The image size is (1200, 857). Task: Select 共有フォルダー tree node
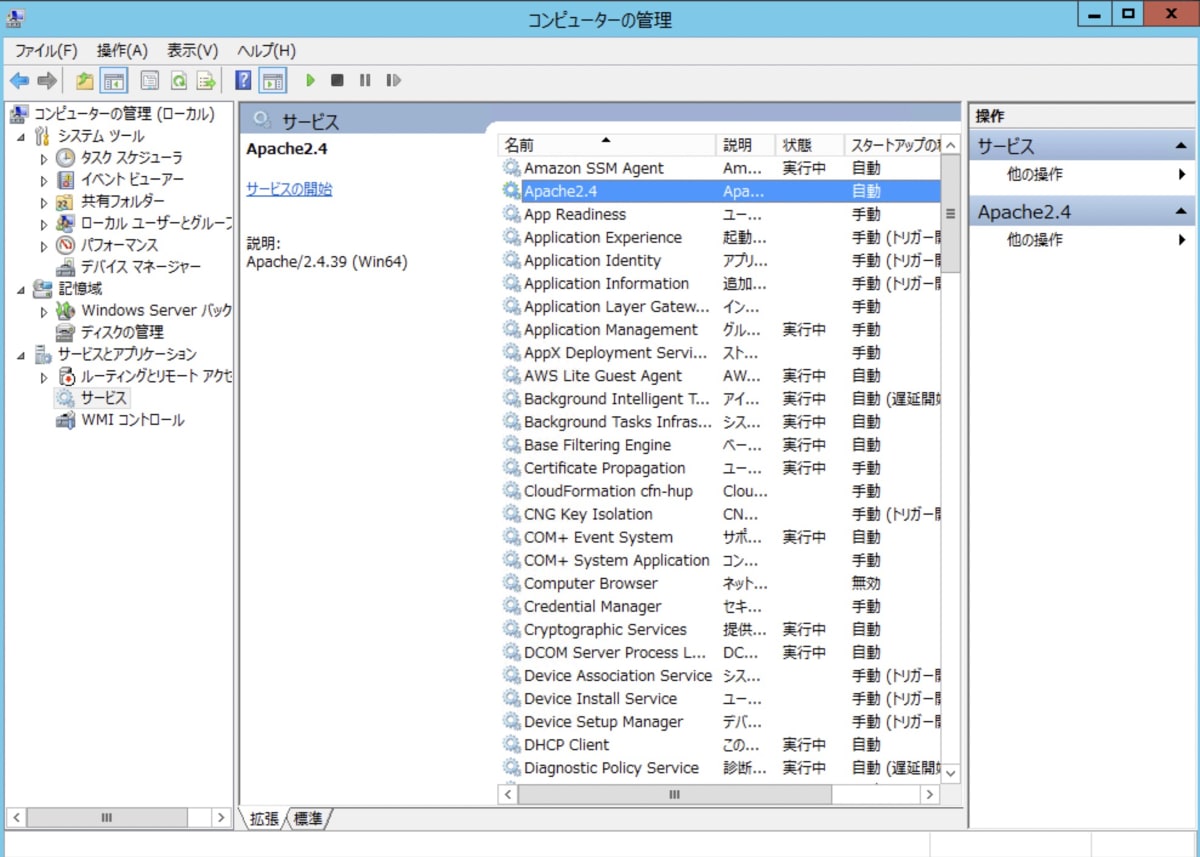coord(123,202)
